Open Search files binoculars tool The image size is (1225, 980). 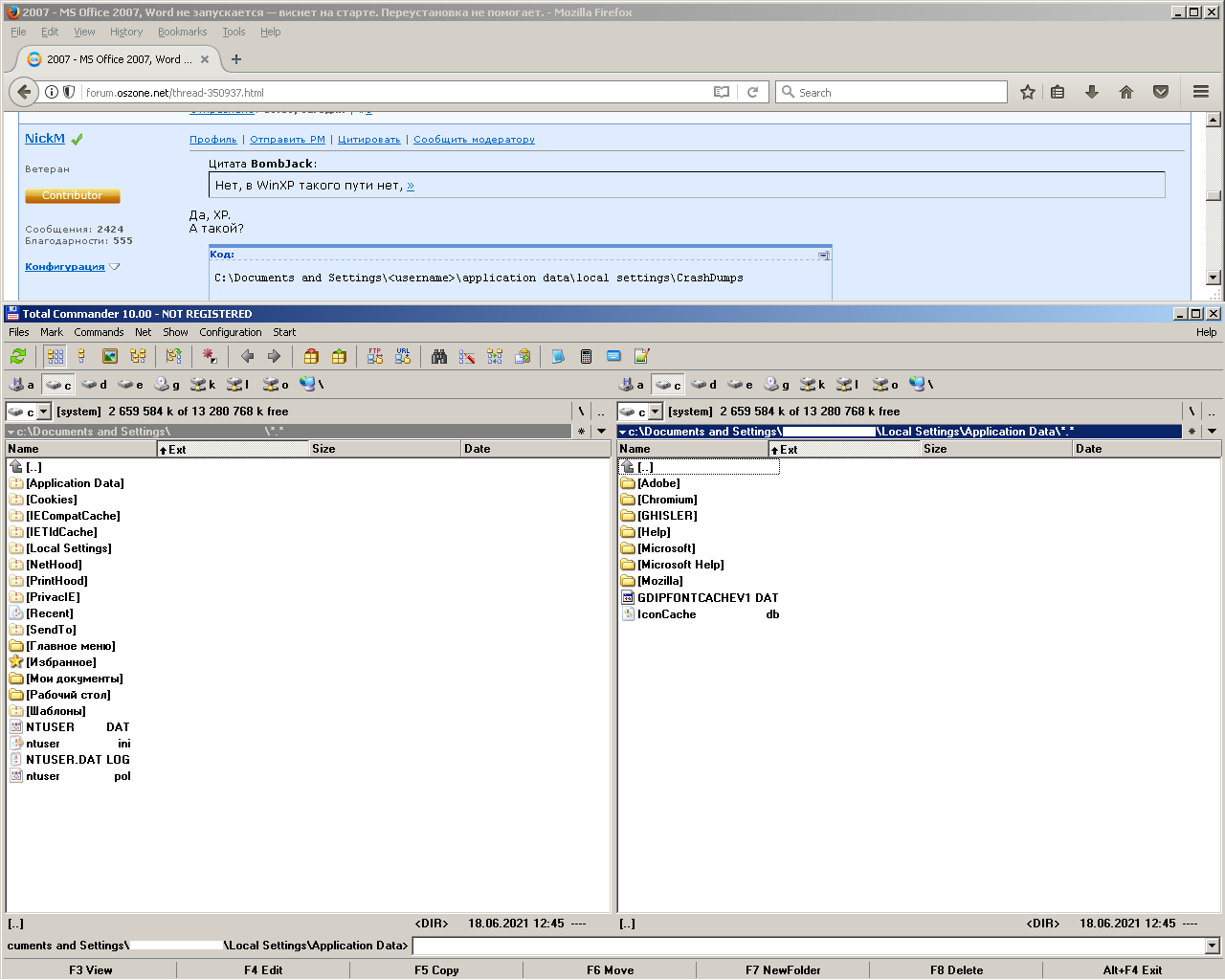pyautogui.click(x=439, y=357)
